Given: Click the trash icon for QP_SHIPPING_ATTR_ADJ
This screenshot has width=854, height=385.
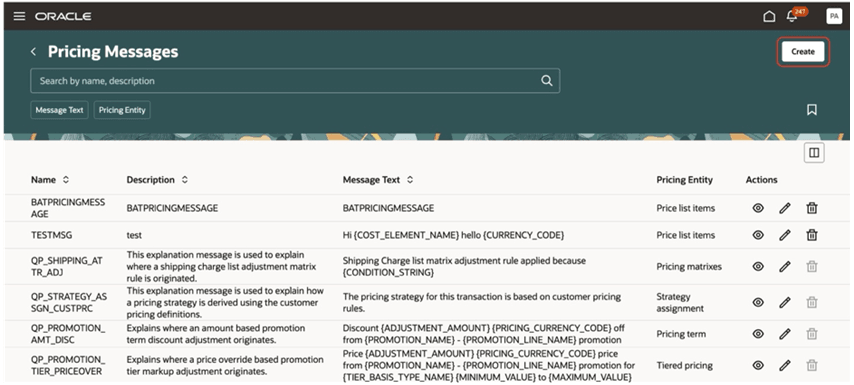Looking at the screenshot, I should tap(812, 266).
